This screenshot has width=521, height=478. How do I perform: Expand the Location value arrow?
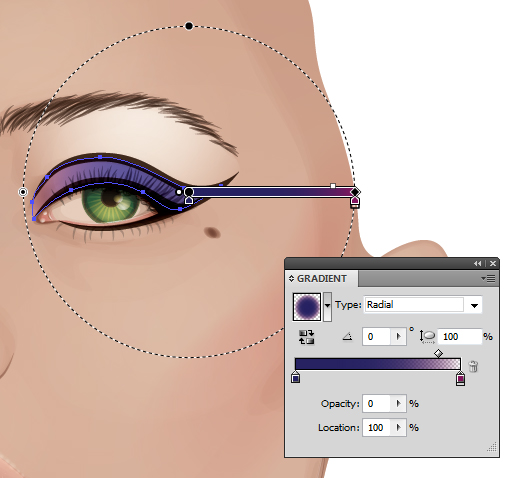point(398,428)
